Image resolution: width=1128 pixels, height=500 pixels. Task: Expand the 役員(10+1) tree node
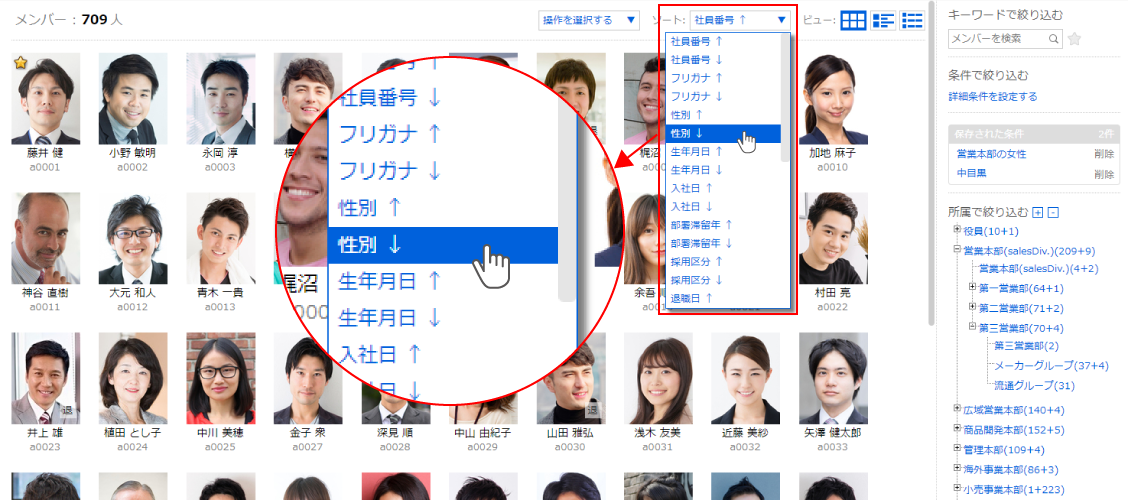[x=958, y=229]
